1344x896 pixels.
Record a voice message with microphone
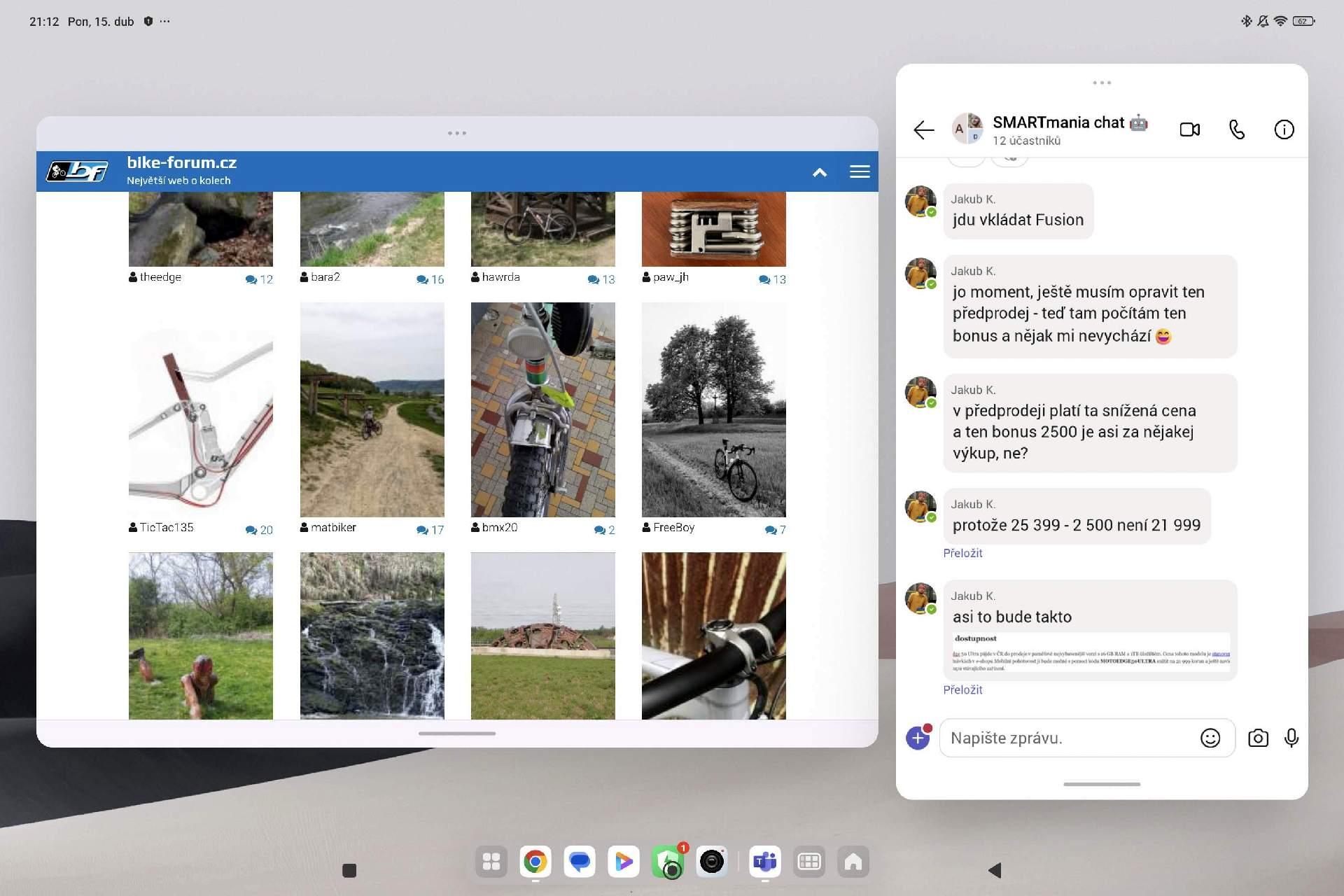[1291, 738]
